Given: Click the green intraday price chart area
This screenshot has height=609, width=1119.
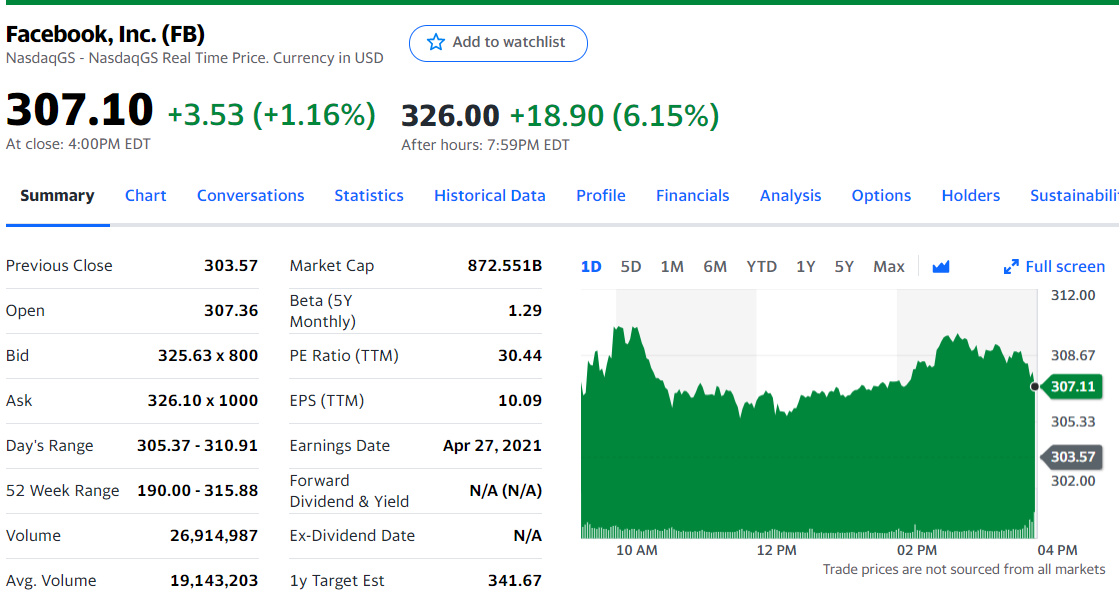Looking at the screenshot, I should (x=800, y=460).
